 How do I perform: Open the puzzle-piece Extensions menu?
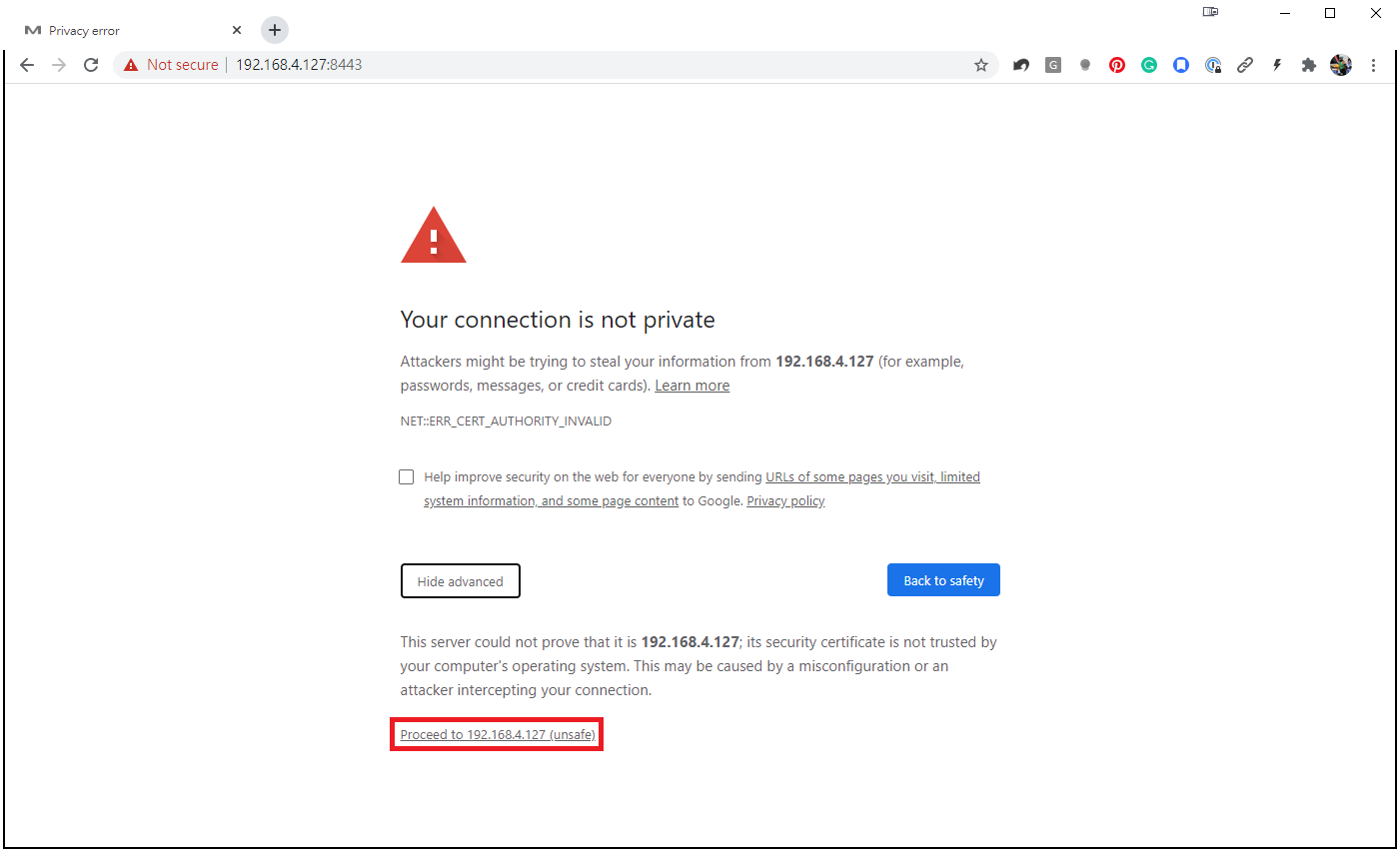pos(1308,65)
